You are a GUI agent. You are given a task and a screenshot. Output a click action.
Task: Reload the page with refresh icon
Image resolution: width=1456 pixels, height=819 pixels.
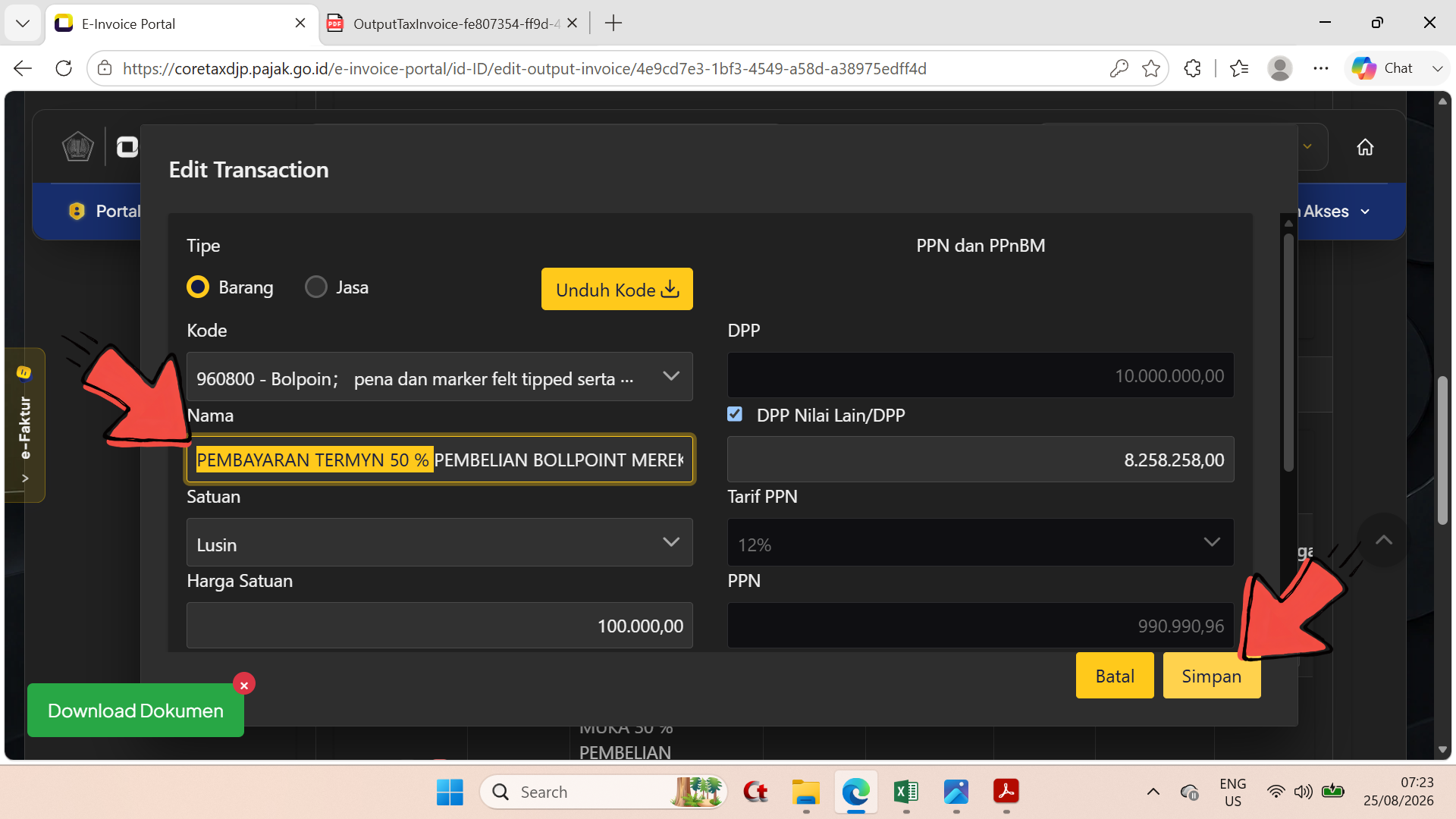pyautogui.click(x=64, y=68)
